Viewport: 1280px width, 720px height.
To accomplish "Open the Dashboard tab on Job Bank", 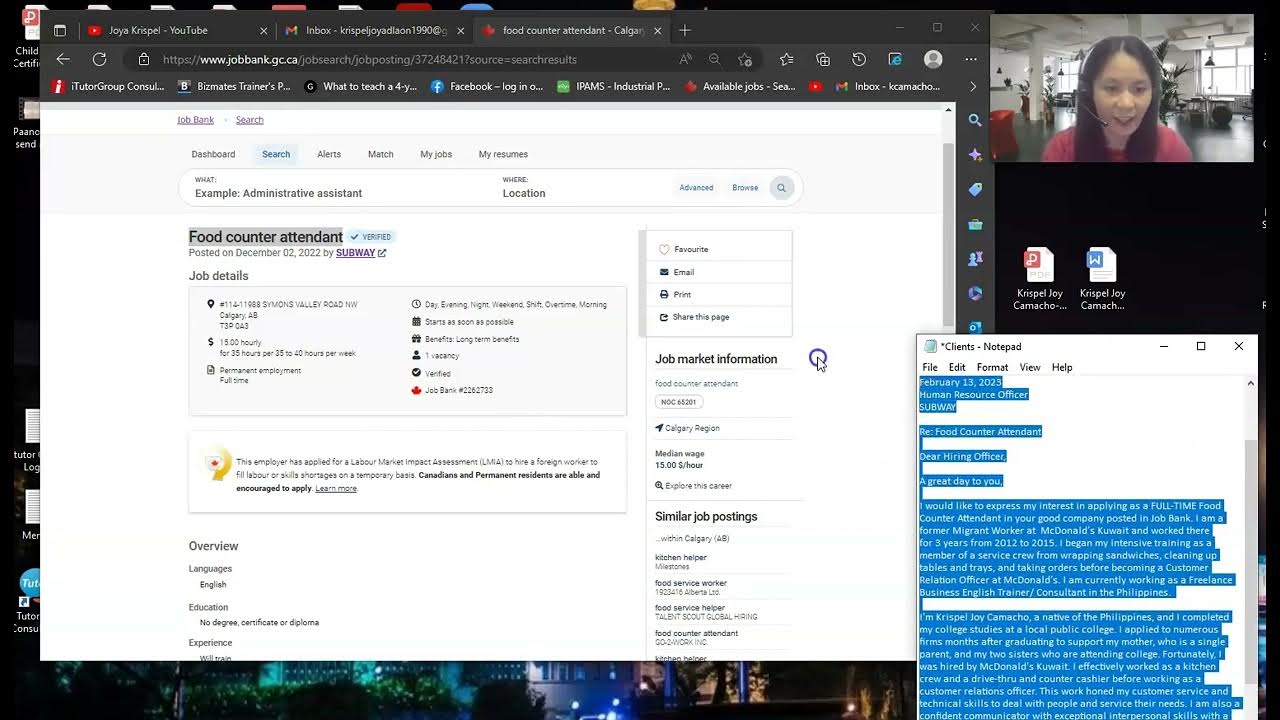I will click(x=213, y=154).
